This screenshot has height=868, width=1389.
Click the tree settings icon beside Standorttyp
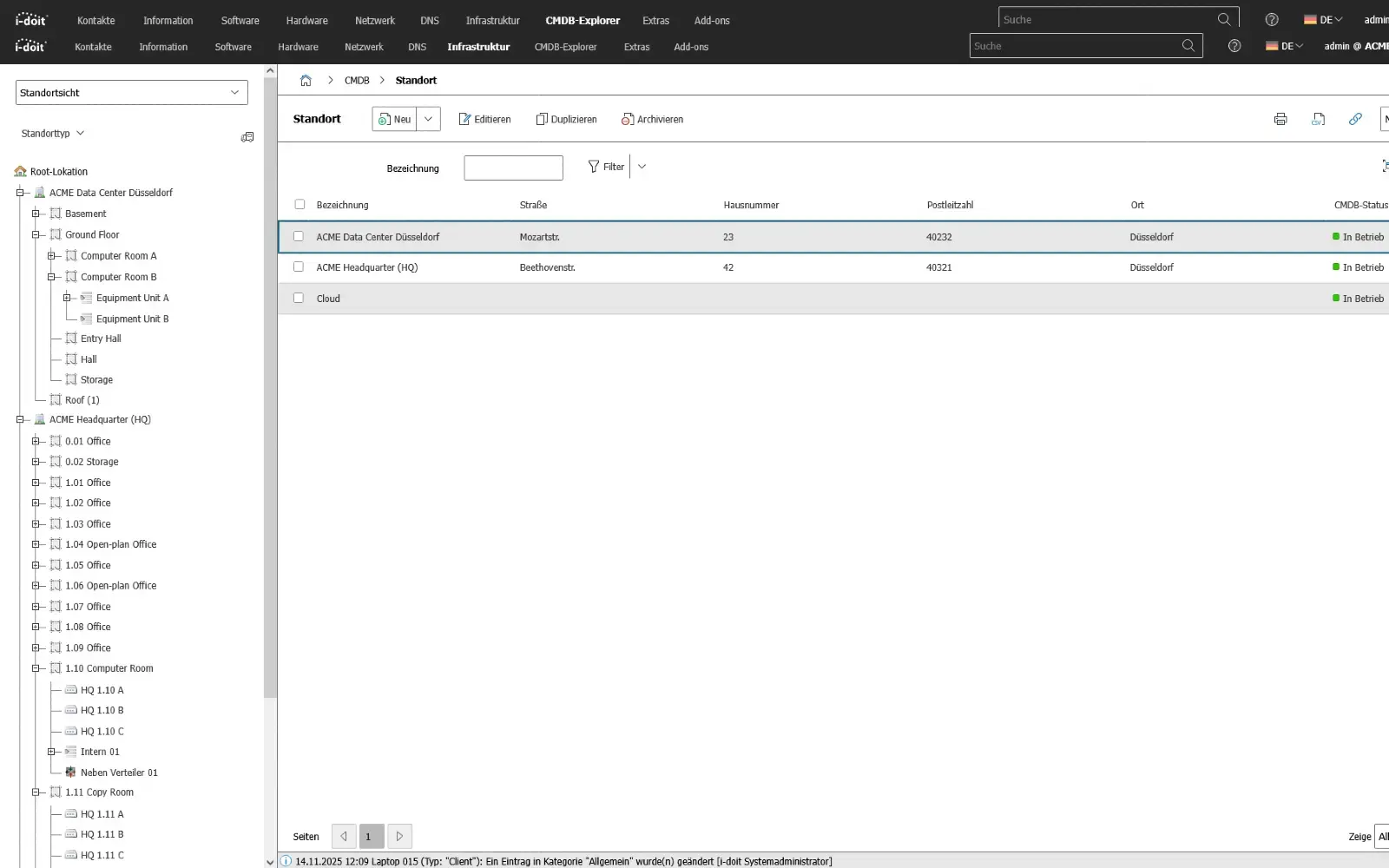[247, 137]
